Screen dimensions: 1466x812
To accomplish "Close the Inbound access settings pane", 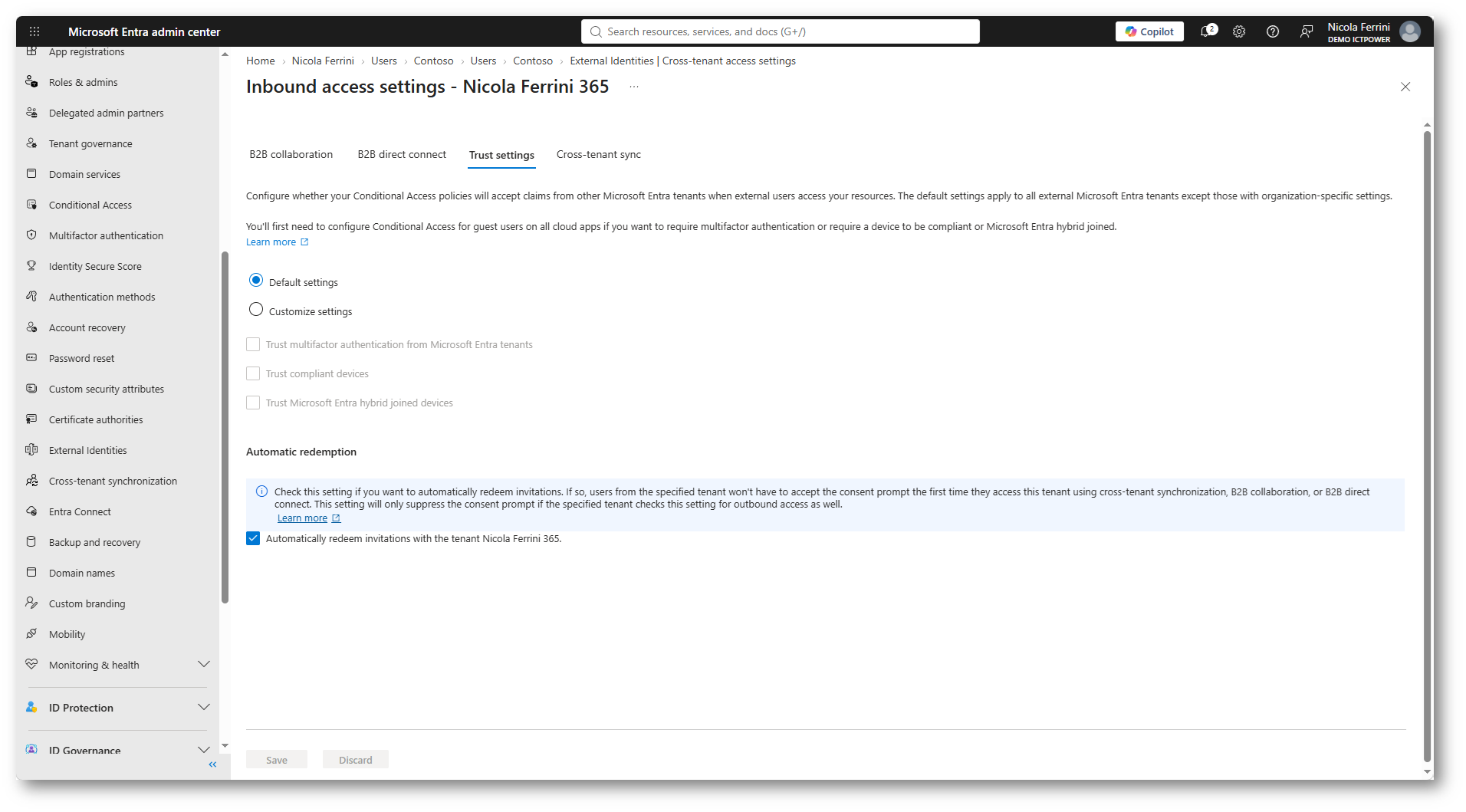I will (1405, 87).
